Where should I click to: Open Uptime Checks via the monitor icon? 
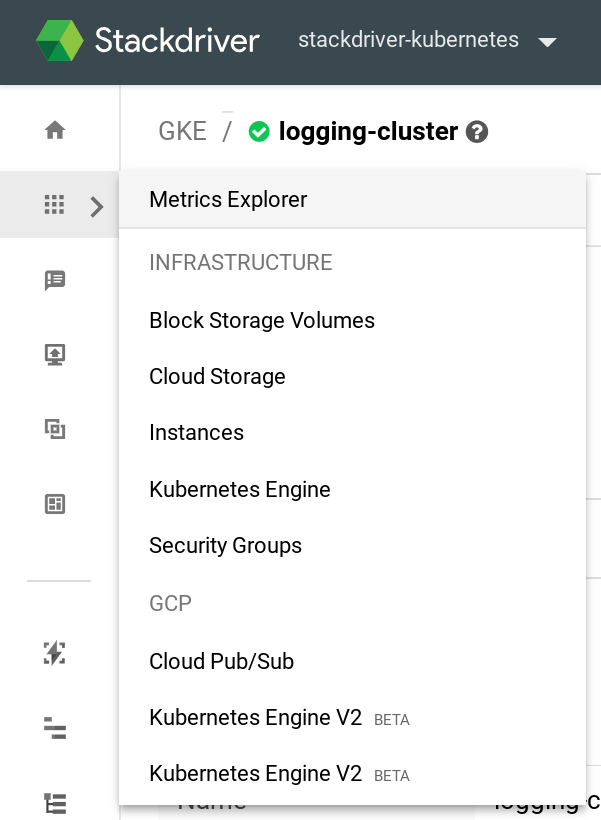pos(55,354)
